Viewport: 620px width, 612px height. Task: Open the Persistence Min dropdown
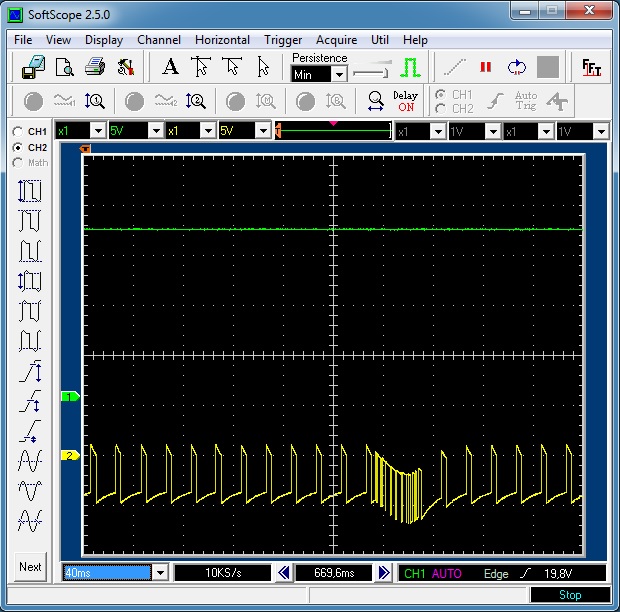click(x=339, y=74)
